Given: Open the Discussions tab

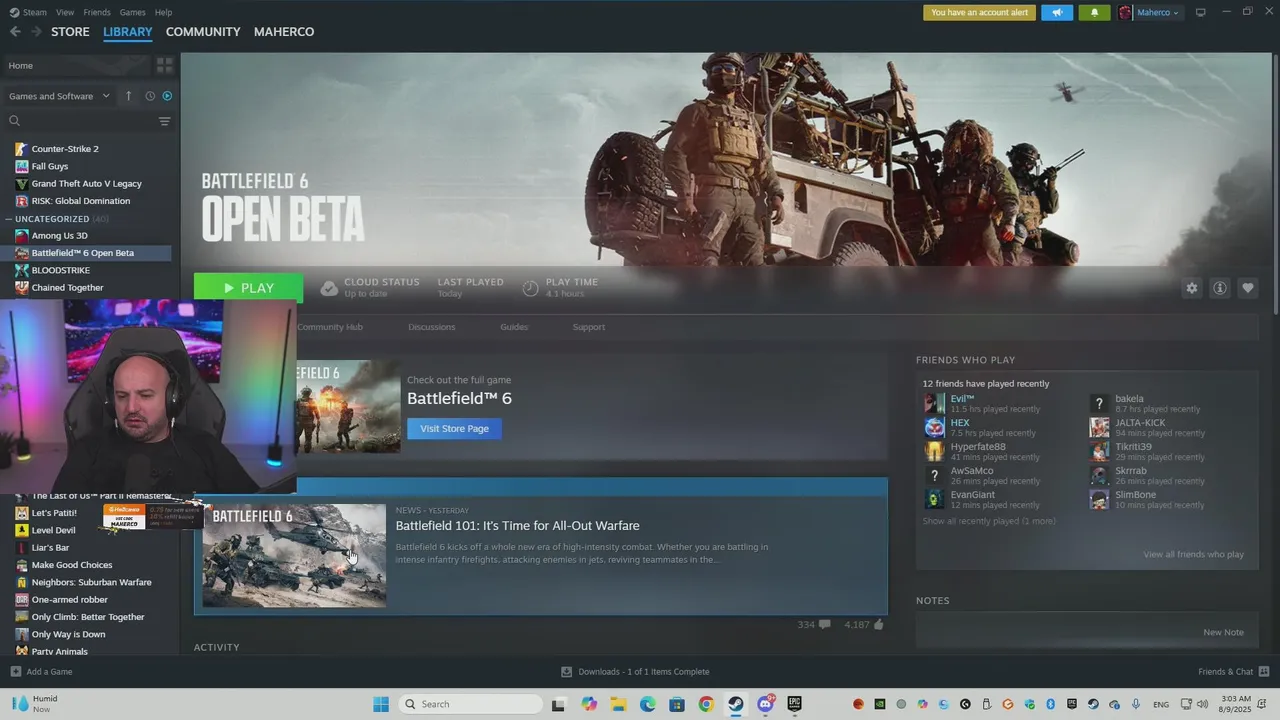Looking at the screenshot, I should click(x=432, y=327).
